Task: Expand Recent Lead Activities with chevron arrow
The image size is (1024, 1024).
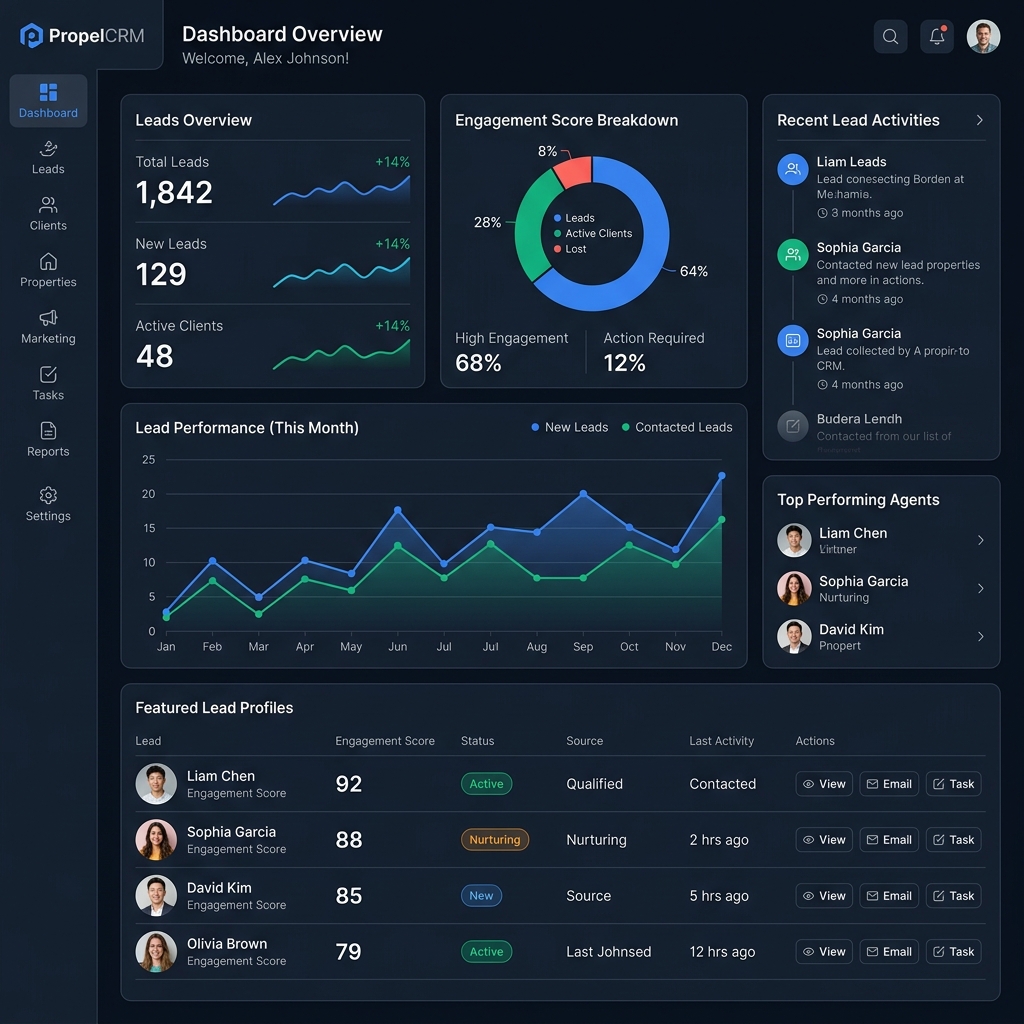Action: point(979,120)
